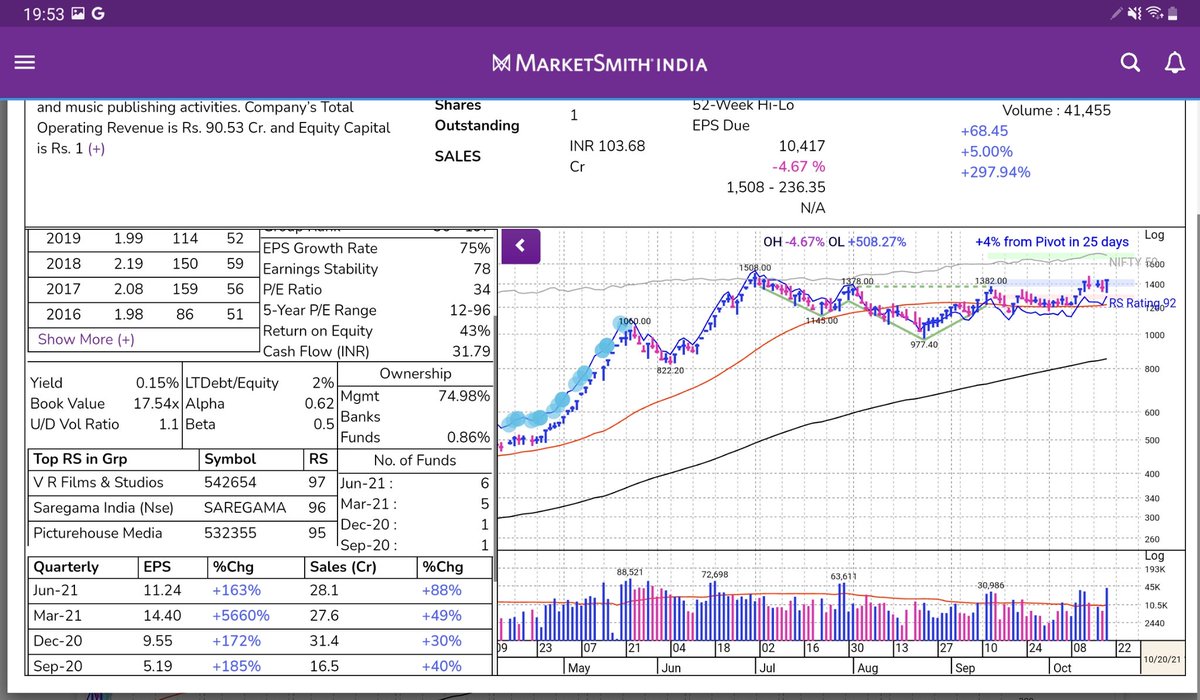This screenshot has height=700, width=1200.
Task: Click symbol 532355
Action: click(229, 531)
